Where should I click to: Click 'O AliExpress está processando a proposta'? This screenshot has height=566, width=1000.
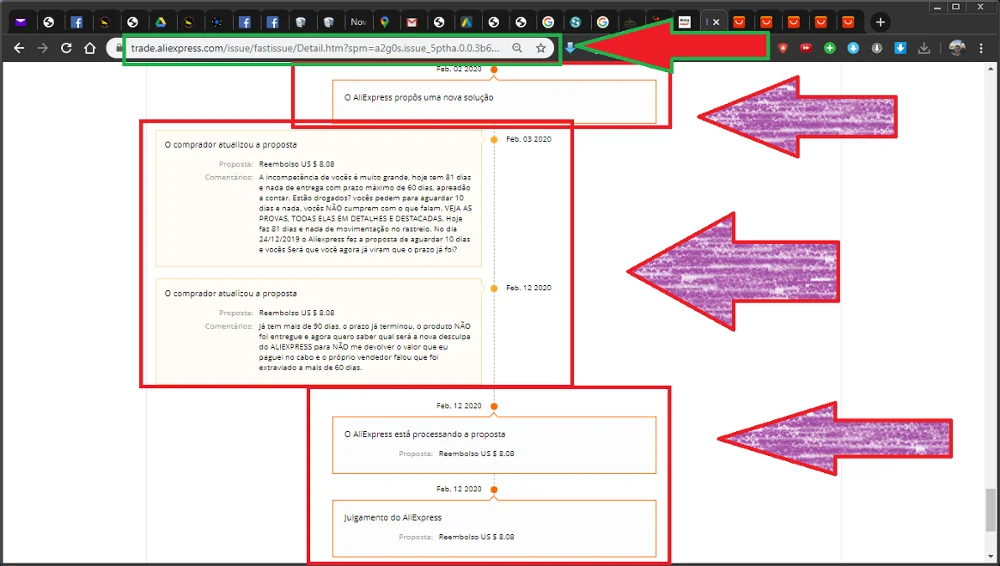tap(425, 434)
